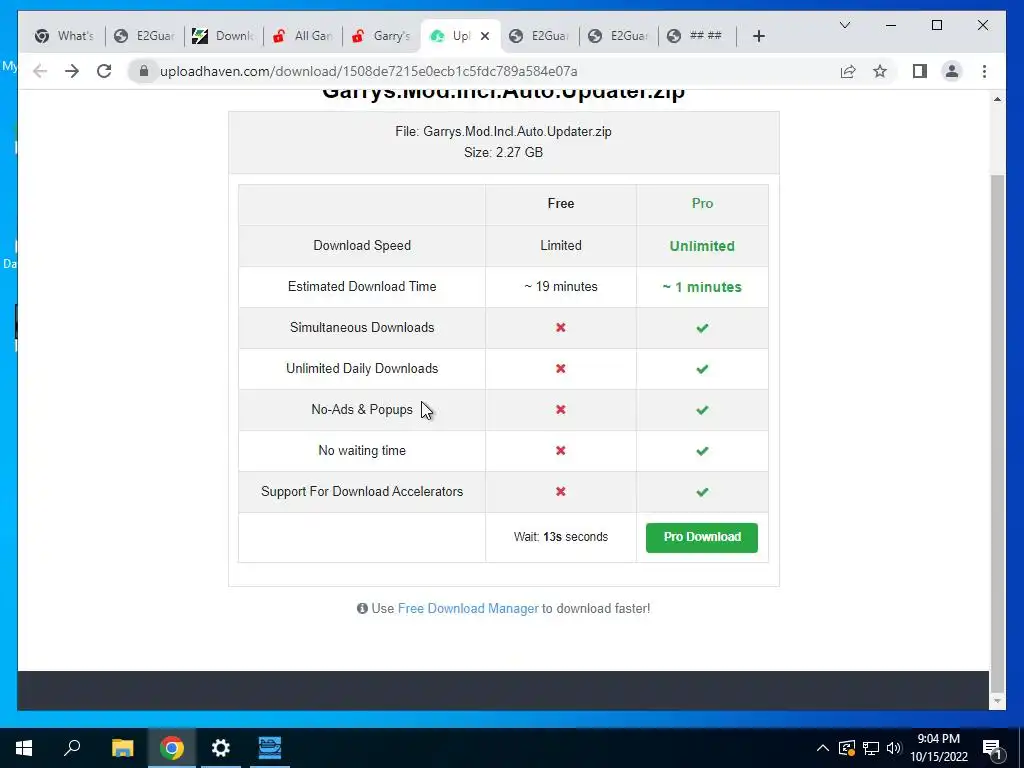Screen dimensions: 1024x768
Task: Open the notification center icon
Action: [x=992, y=749]
